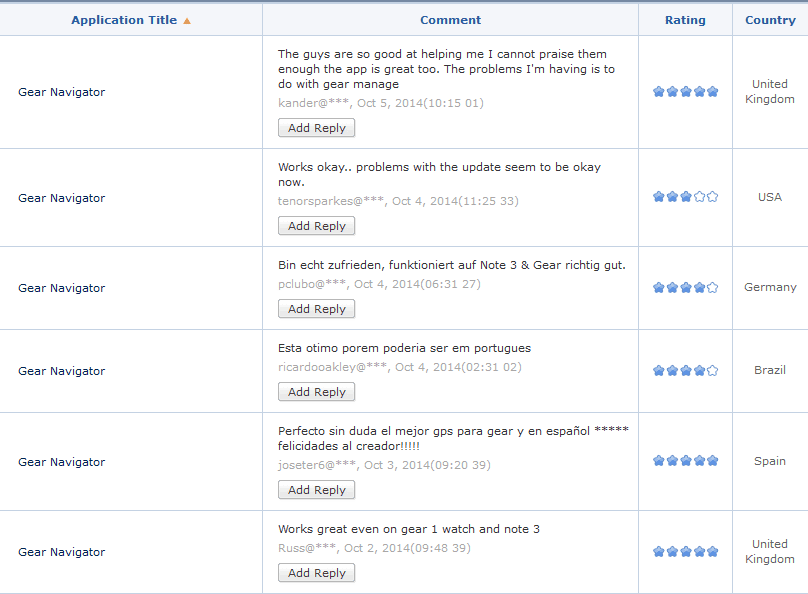
Task: Click United Kingdom country in Russ's row
Action: (x=770, y=552)
